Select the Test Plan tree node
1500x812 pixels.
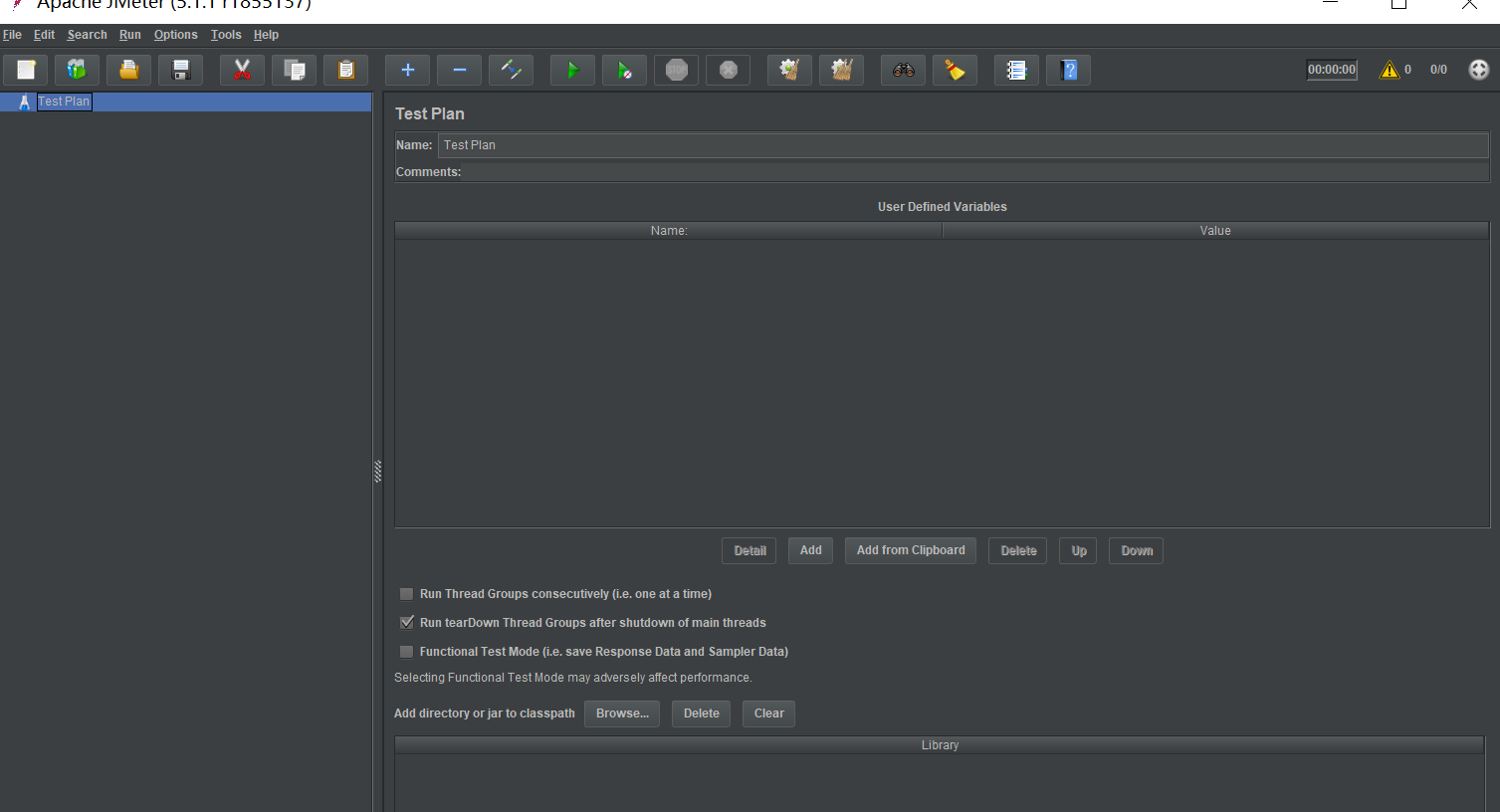[64, 101]
